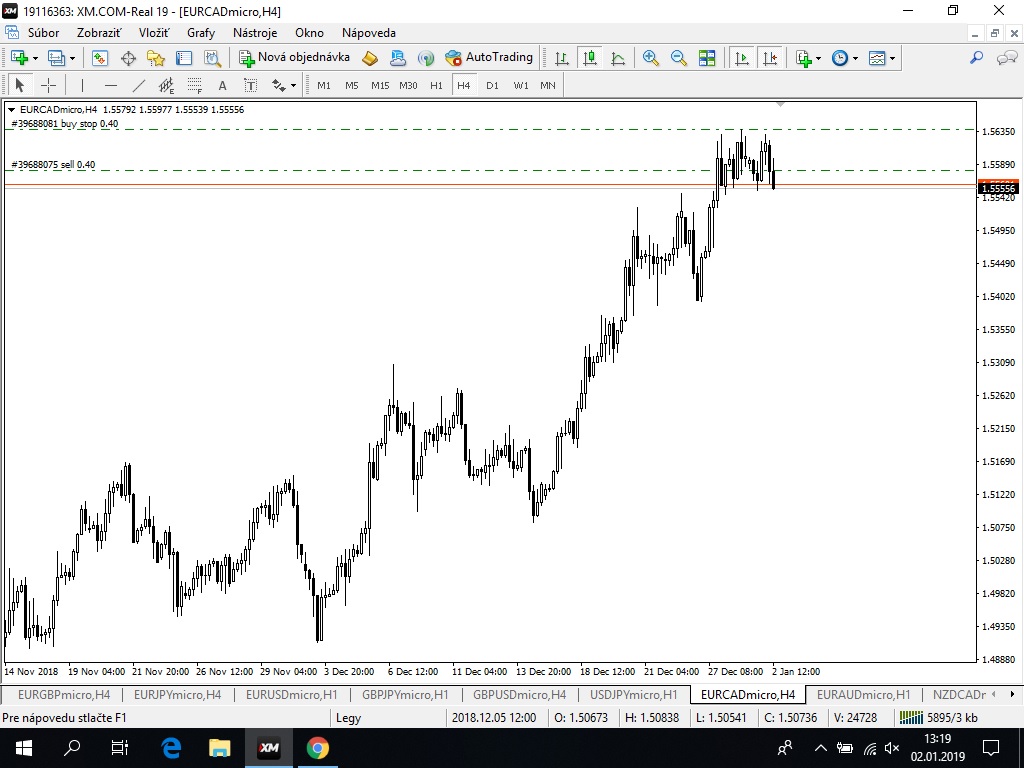Screen dimensions: 1024x768
Task: Select the horizontal line drawing tool
Action: 111,85
